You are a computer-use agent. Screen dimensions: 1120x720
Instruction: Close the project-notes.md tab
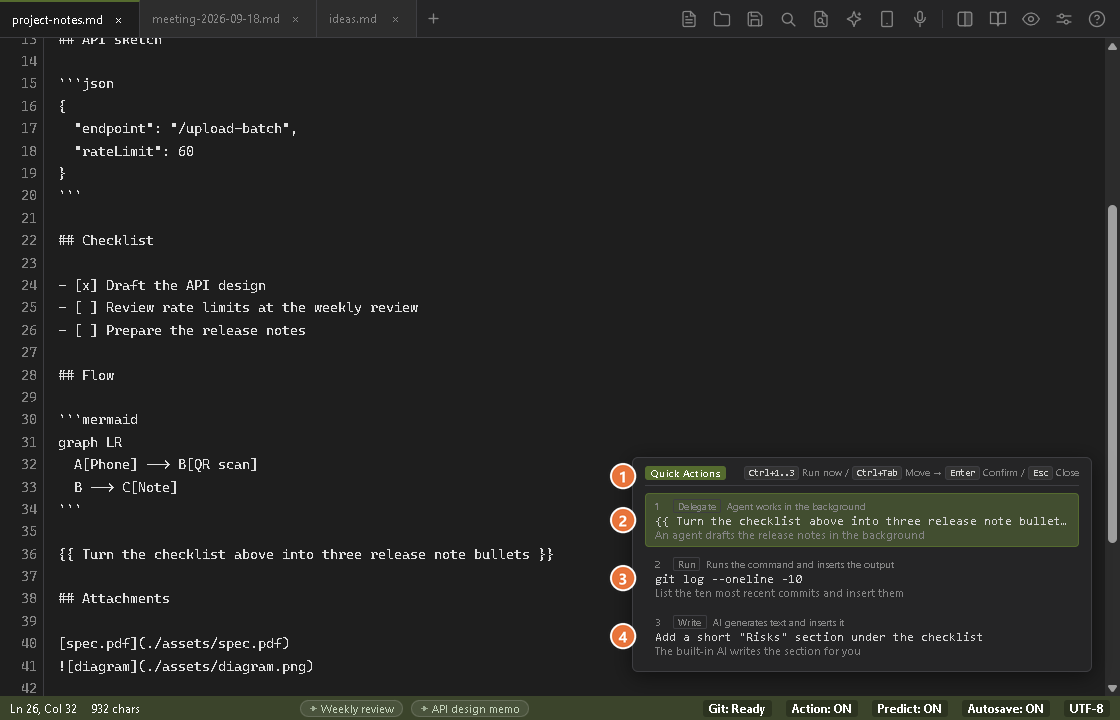click(119, 20)
